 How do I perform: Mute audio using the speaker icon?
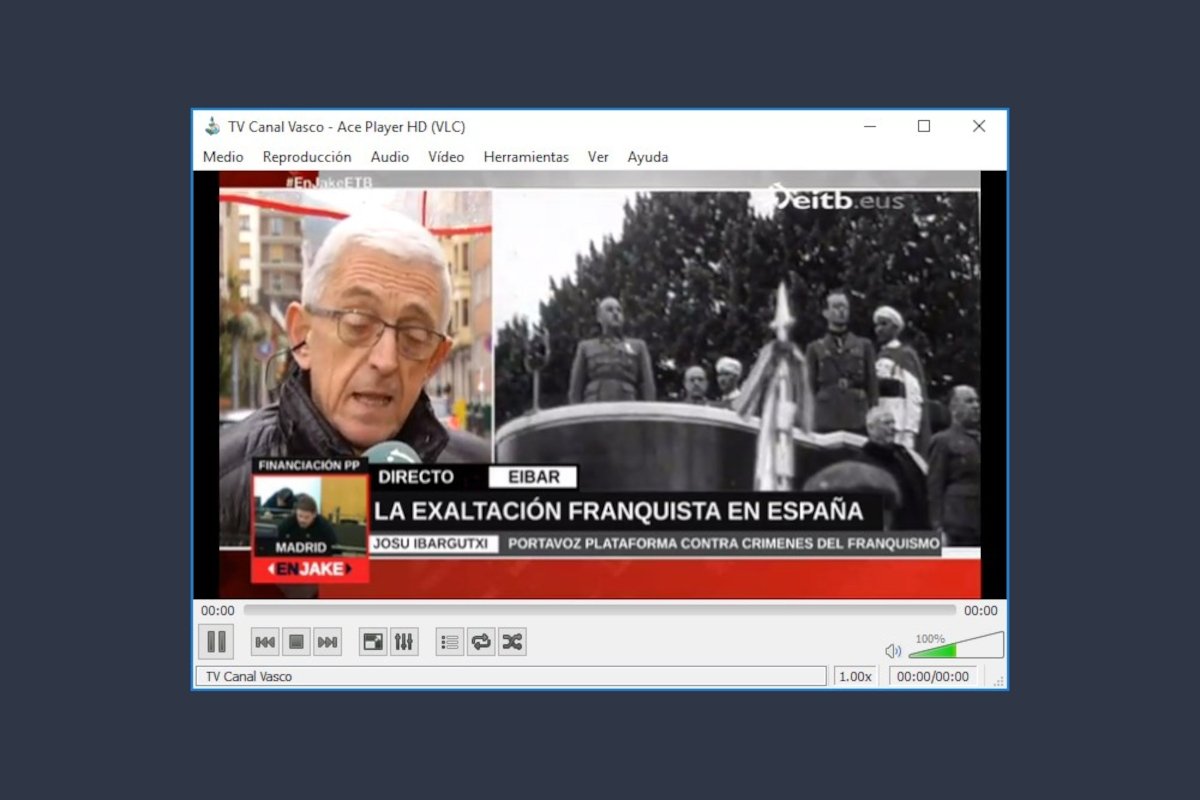tap(893, 651)
